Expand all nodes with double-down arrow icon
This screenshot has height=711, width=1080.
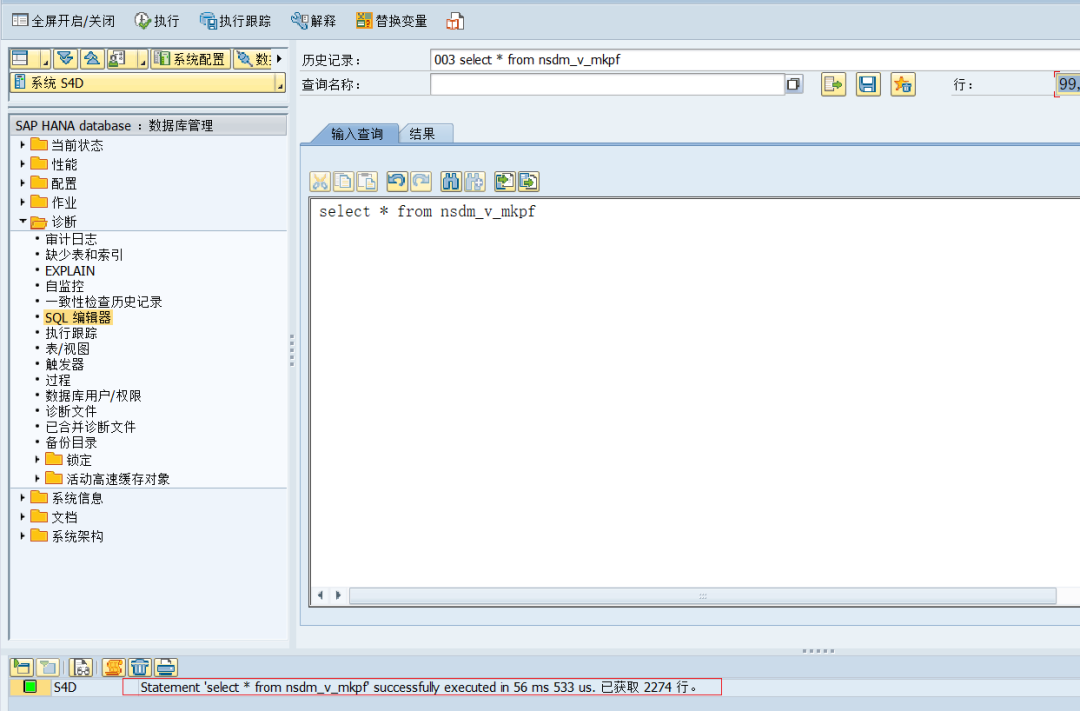coord(65,59)
